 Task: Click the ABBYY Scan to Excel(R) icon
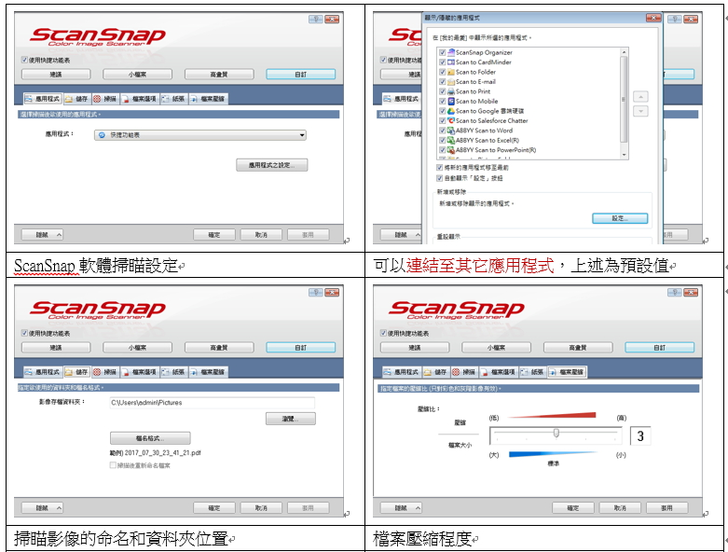click(x=451, y=140)
